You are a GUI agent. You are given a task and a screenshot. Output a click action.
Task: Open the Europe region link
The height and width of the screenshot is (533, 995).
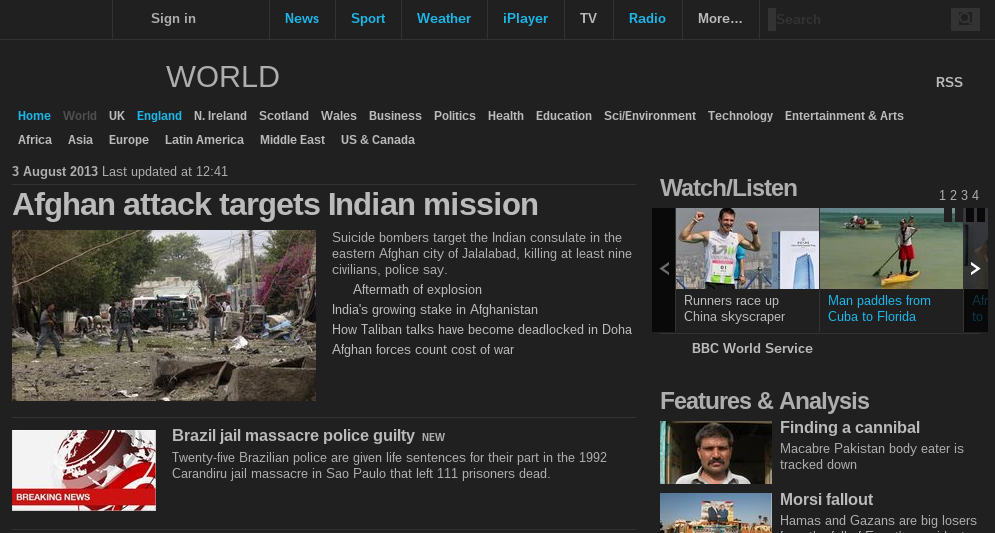[129, 140]
